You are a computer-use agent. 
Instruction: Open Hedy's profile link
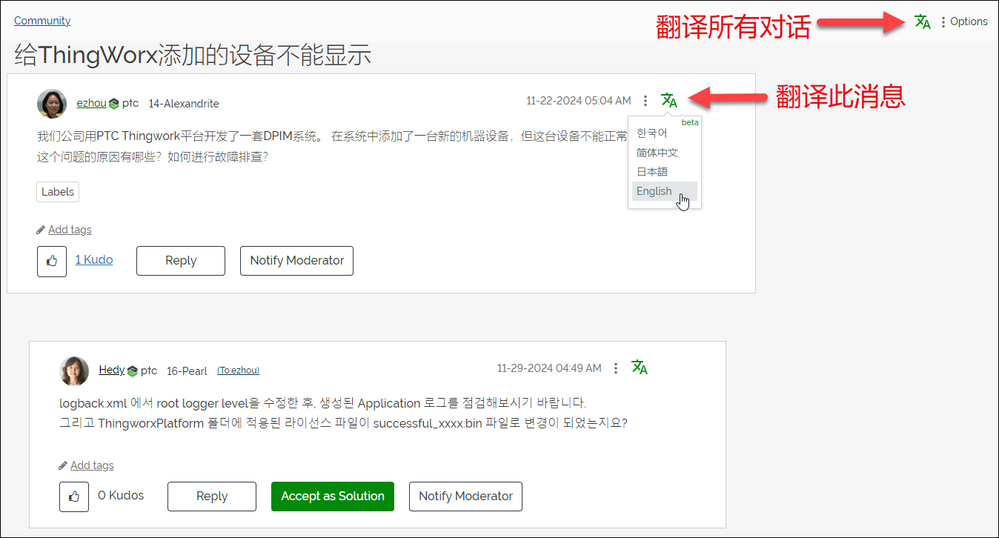pyautogui.click(x=111, y=370)
